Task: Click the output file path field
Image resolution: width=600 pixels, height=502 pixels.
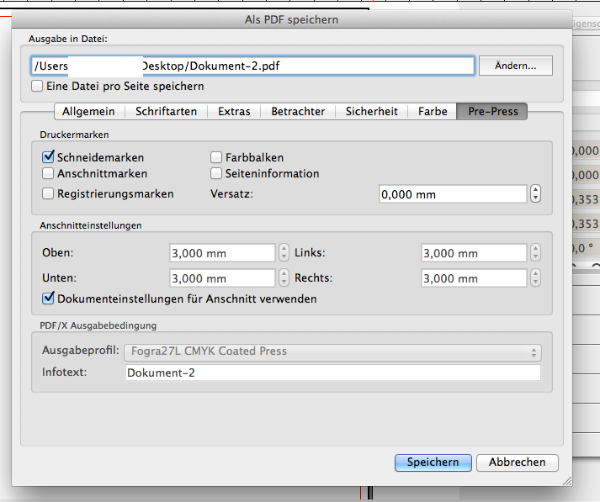Action: pyautogui.click(x=250, y=65)
